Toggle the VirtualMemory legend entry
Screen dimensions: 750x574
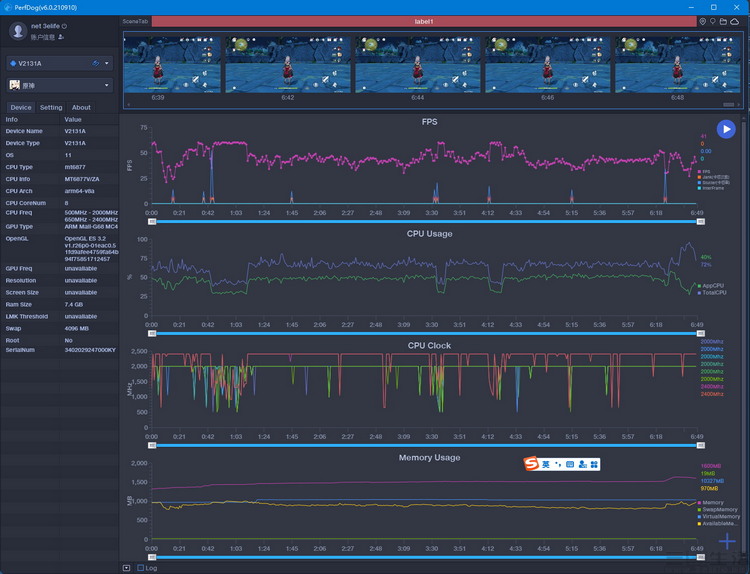pyautogui.click(x=719, y=517)
